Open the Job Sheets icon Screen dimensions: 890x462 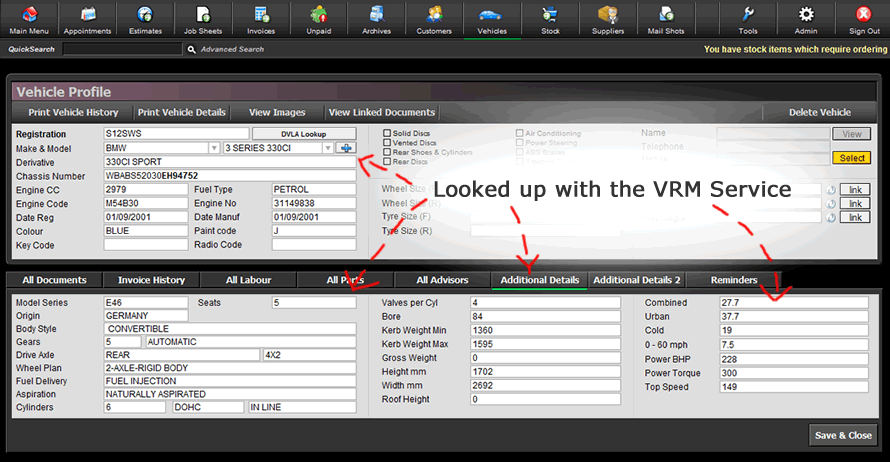pyautogui.click(x=203, y=15)
